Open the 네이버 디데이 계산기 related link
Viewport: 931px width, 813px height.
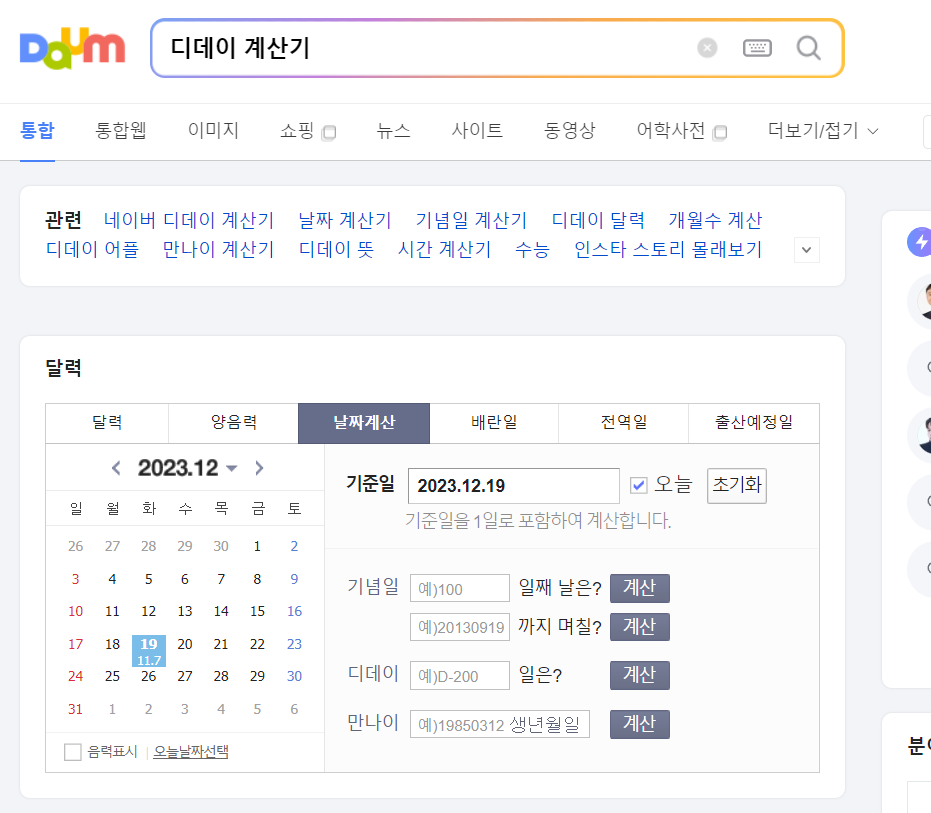tap(188, 220)
